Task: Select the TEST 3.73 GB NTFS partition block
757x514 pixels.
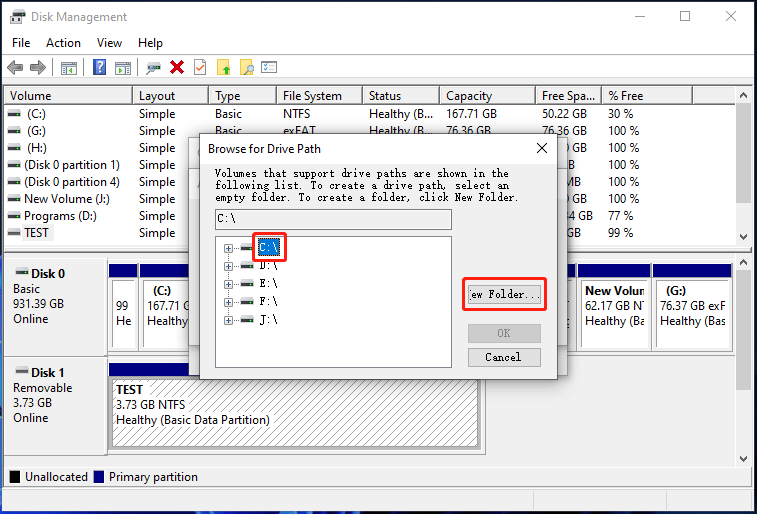Action: [x=295, y=413]
